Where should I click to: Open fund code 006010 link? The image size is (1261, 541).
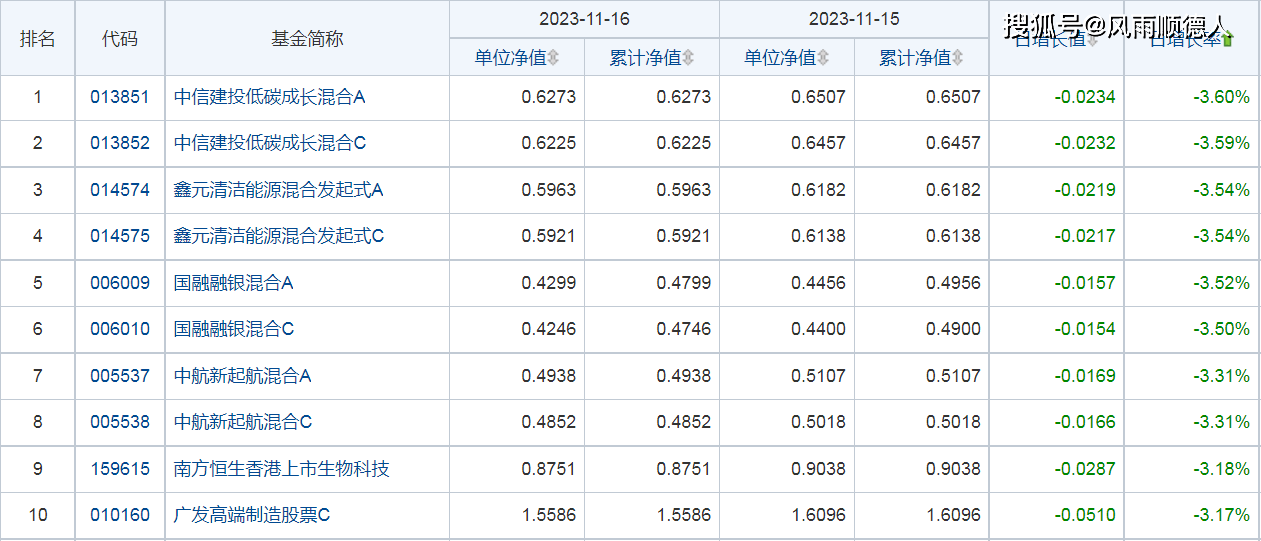[120, 329]
